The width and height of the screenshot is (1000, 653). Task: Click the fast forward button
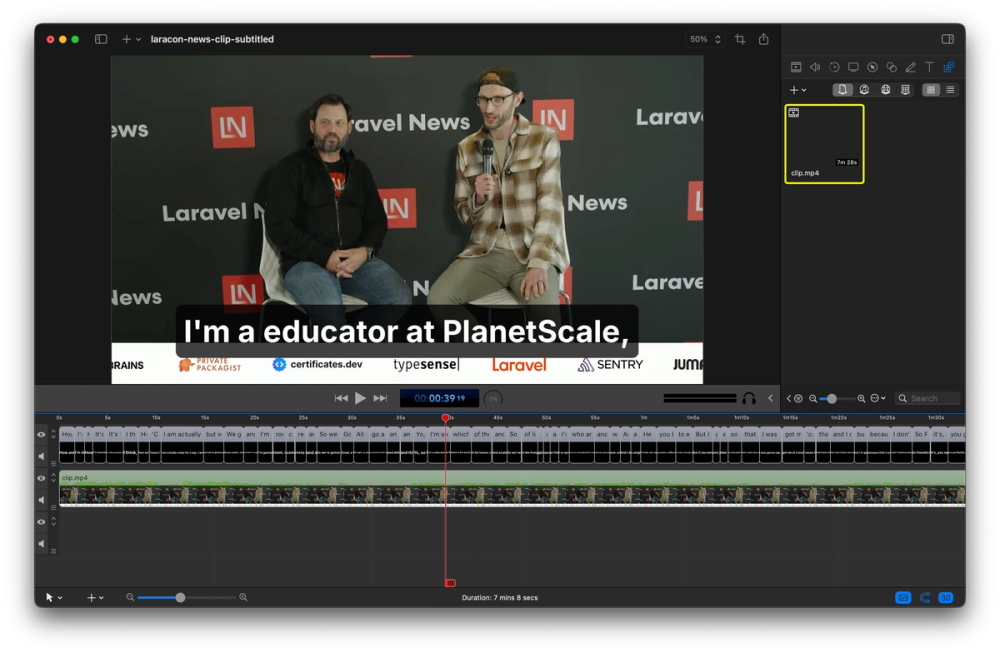coord(380,398)
